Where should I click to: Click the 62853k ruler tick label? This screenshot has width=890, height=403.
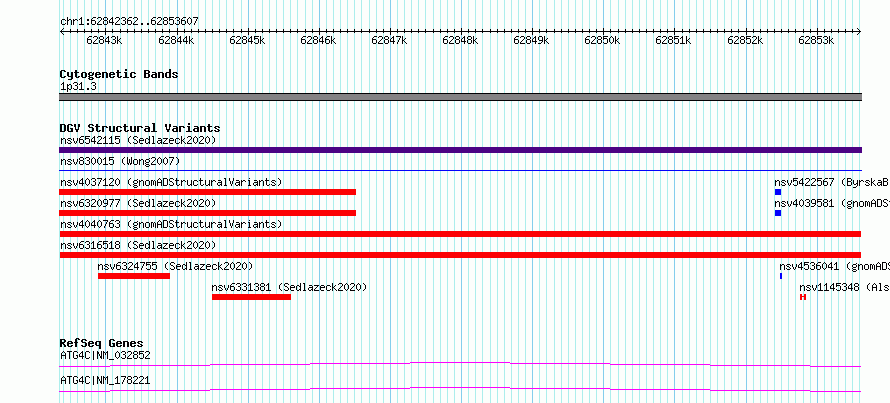coord(816,40)
